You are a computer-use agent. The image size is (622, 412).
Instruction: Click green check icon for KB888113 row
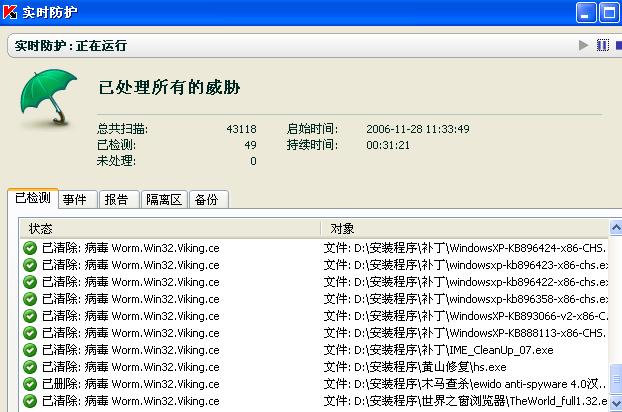[30, 333]
